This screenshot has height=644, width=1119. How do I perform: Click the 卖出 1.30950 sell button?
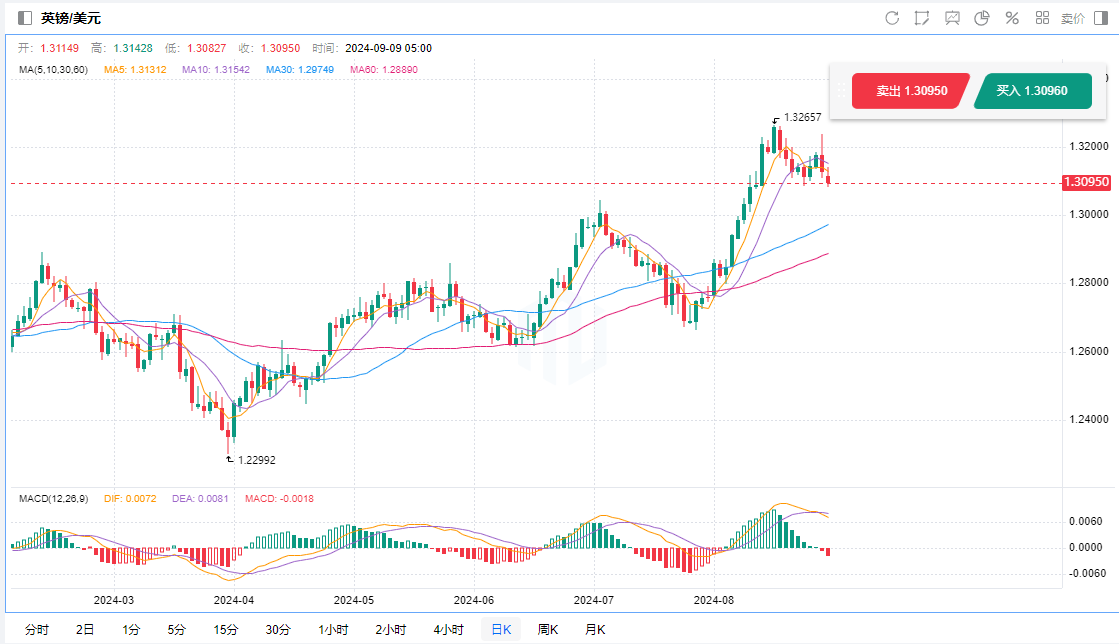coord(910,91)
